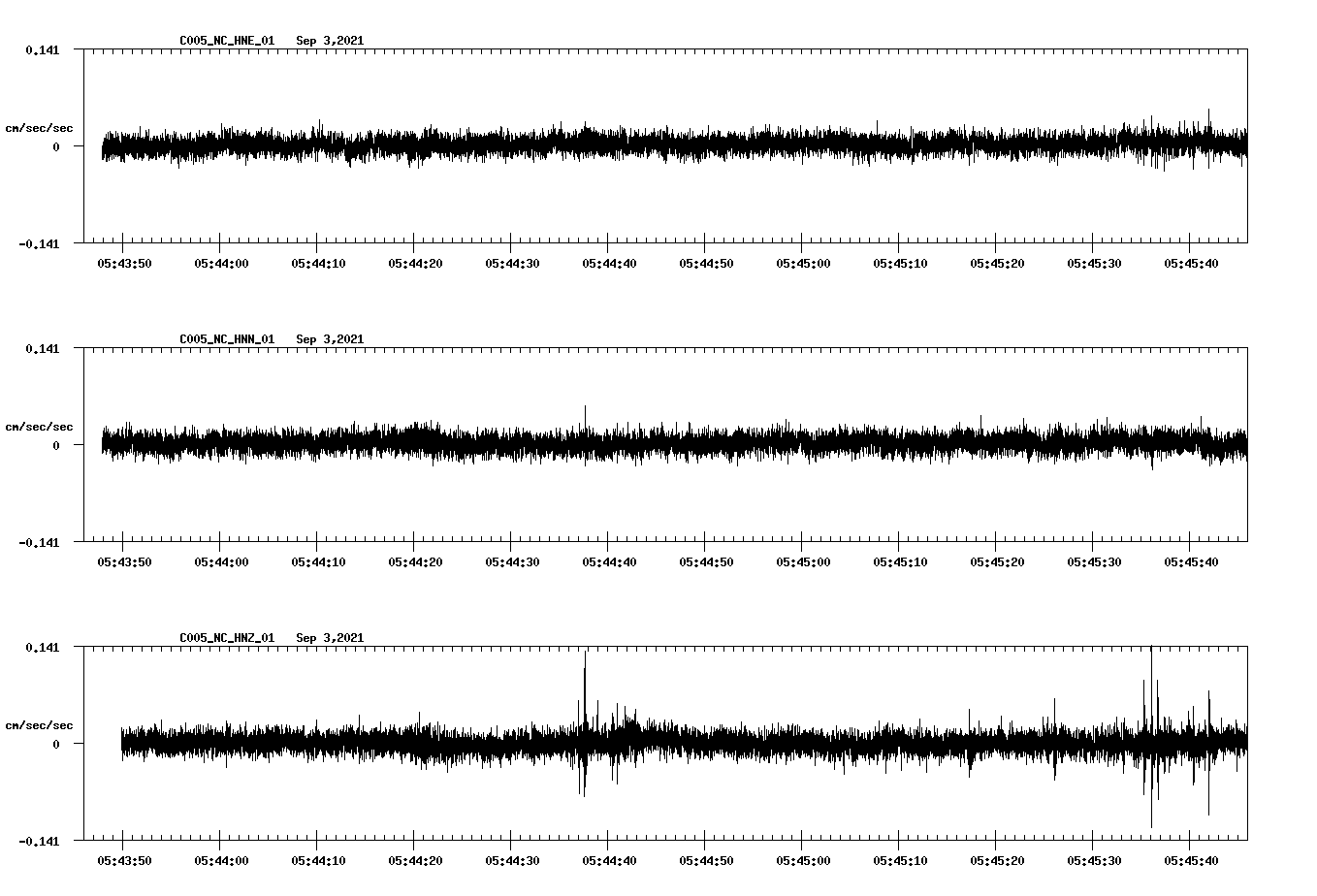Click the 05:45:20 time label on HNZ axis
1317x896 pixels.
point(997,861)
